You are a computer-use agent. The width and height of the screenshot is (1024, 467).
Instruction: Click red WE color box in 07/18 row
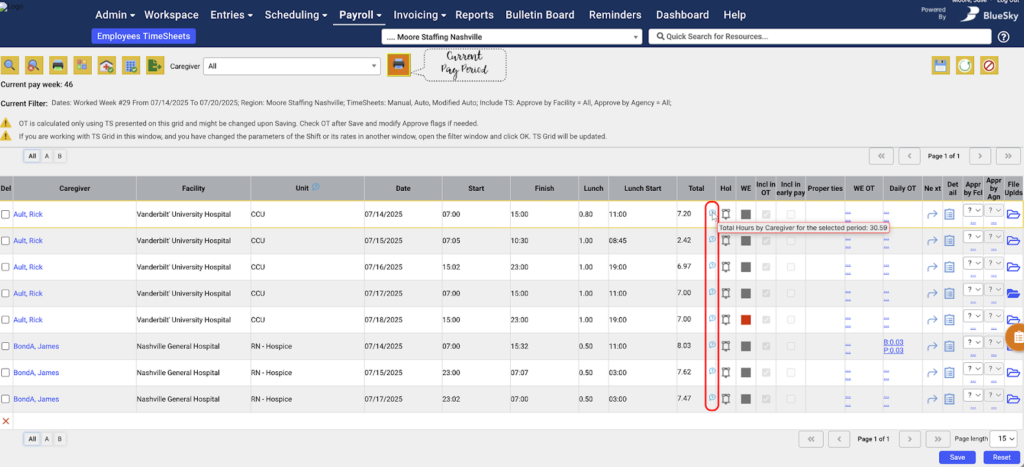click(x=745, y=320)
